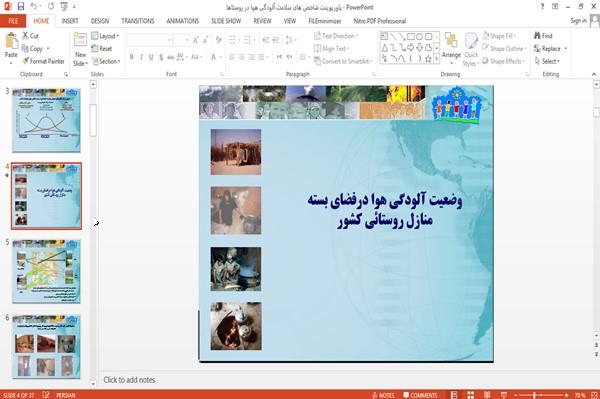Click Convert to SmartArt
The width and height of the screenshot is (600, 399).
tap(343, 61)
